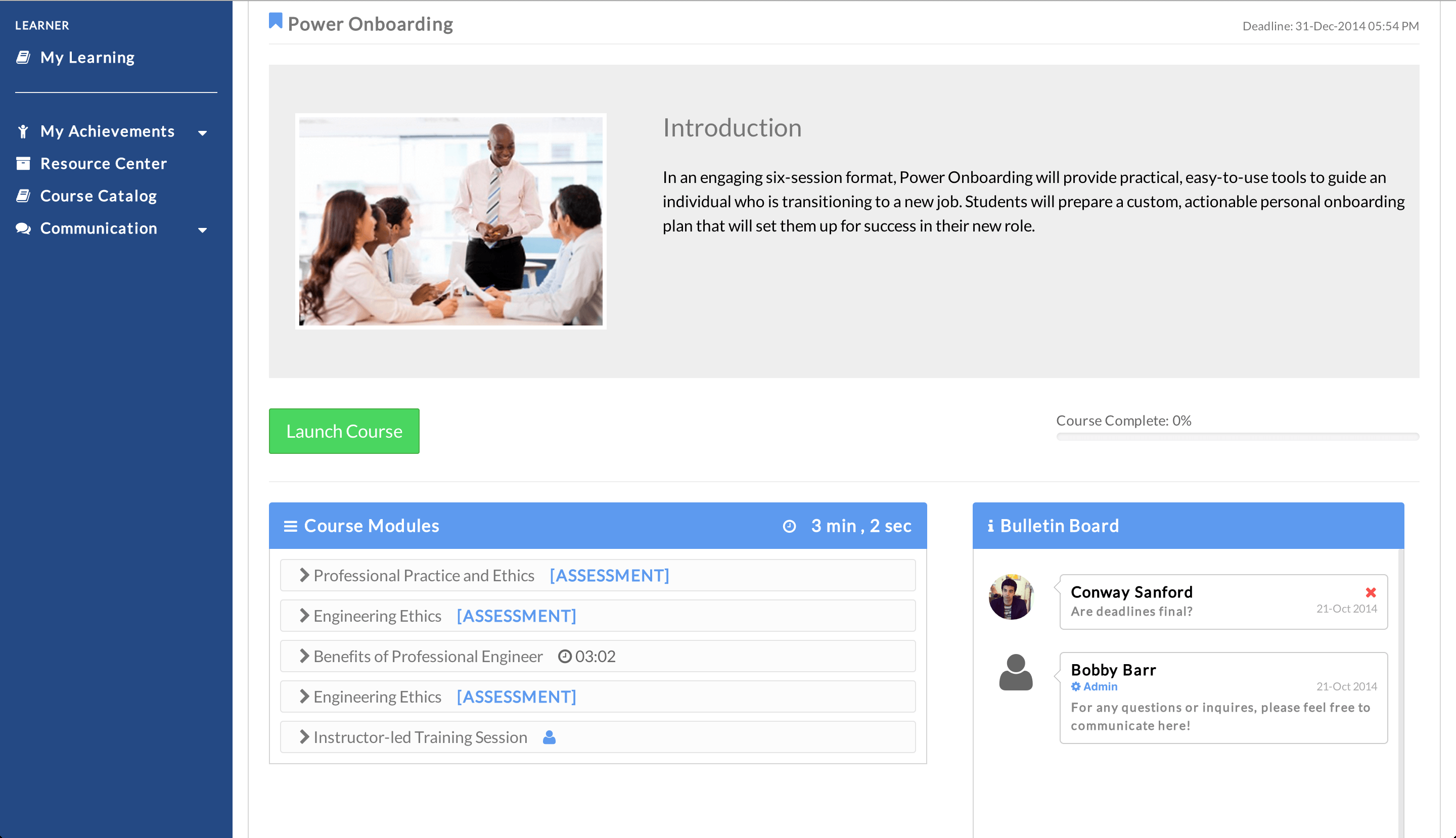This screenshot has height=838, width=1456.
Task: Click the clock icon in Course Modules header
Action: (x=789, y=526)
